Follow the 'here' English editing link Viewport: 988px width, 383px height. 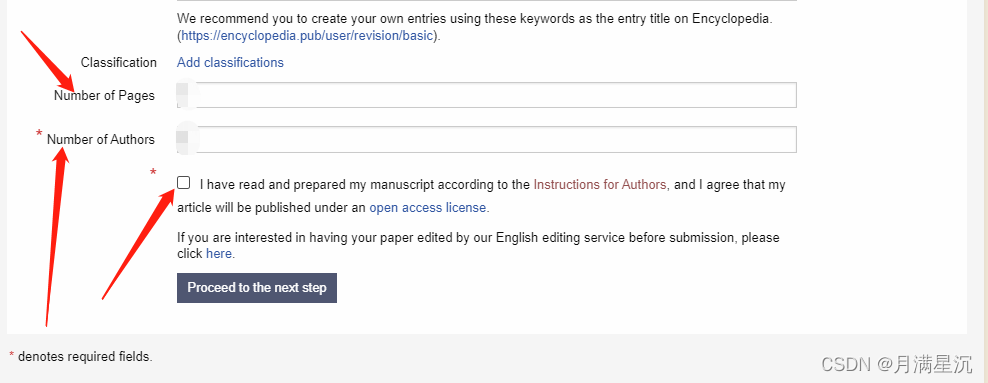pyautogui.click(x=219, y=254)
